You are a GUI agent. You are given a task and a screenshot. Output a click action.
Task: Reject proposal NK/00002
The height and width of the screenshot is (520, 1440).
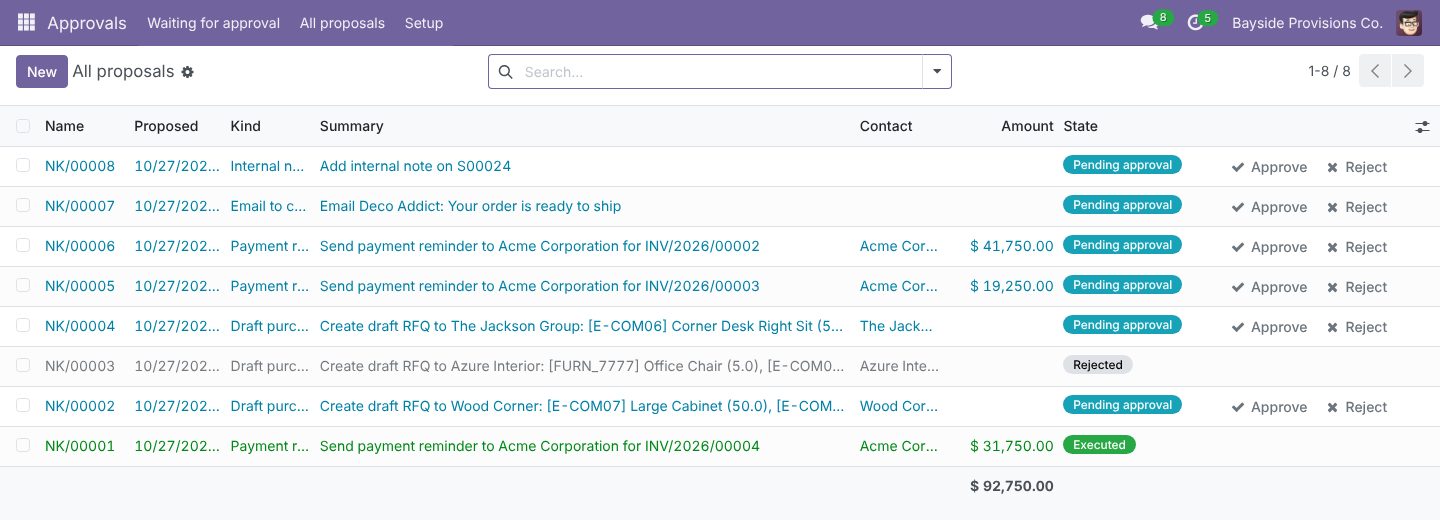(1357, 407)
